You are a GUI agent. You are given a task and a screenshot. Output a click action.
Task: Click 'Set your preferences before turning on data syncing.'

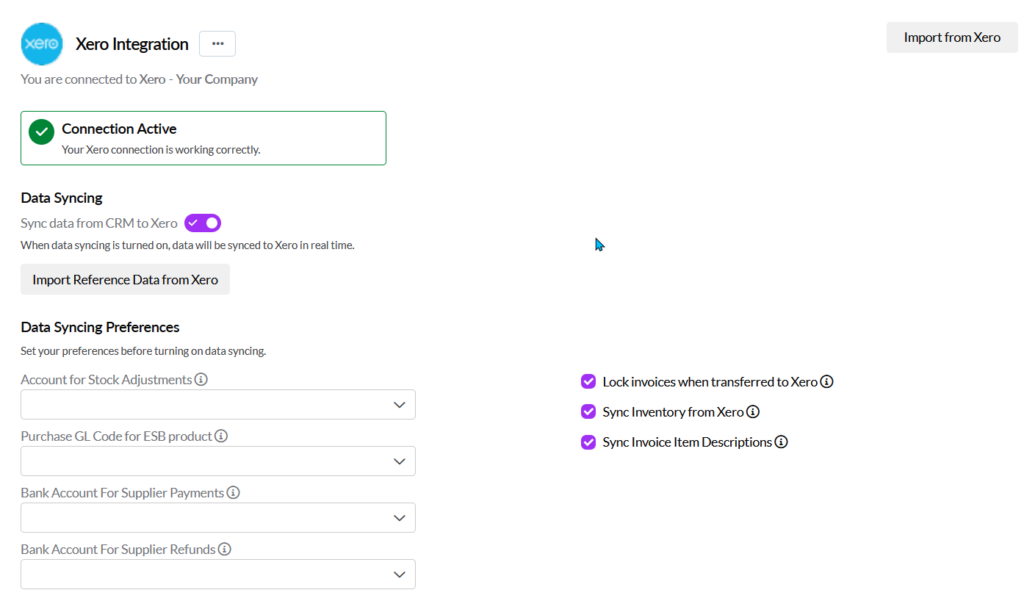(x=143, y=351)
